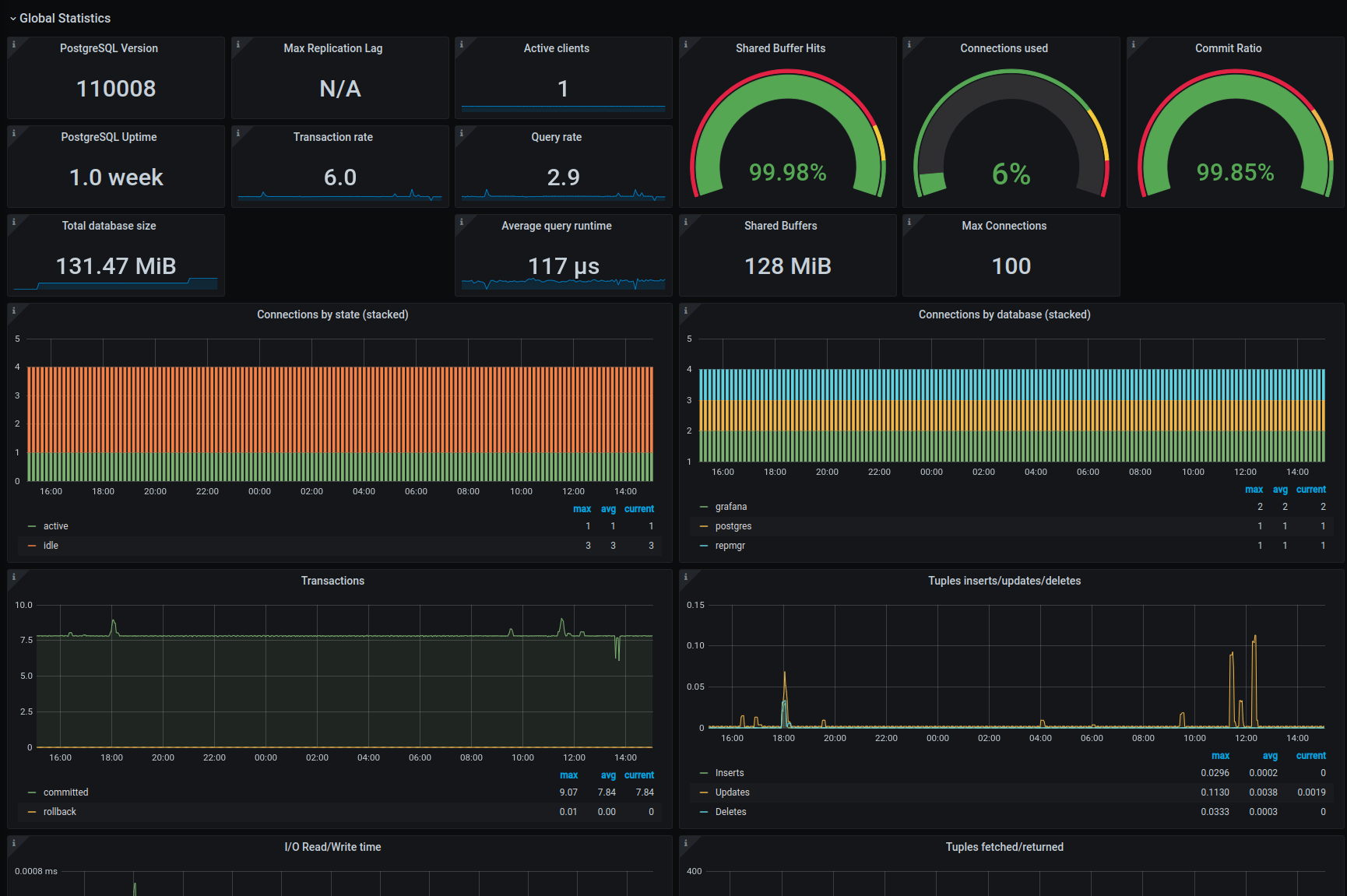Click info icon on Commit Ratio panel

1133,44
